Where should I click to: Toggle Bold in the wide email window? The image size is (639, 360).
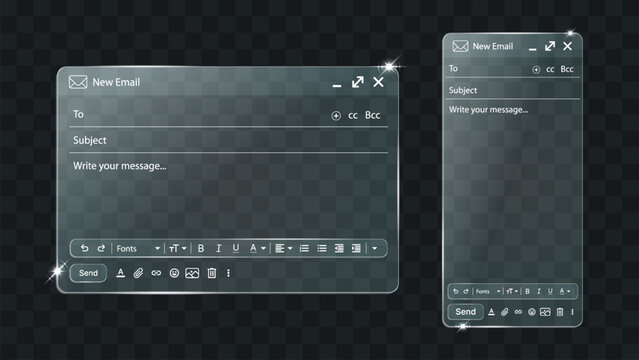coord(201,248)
